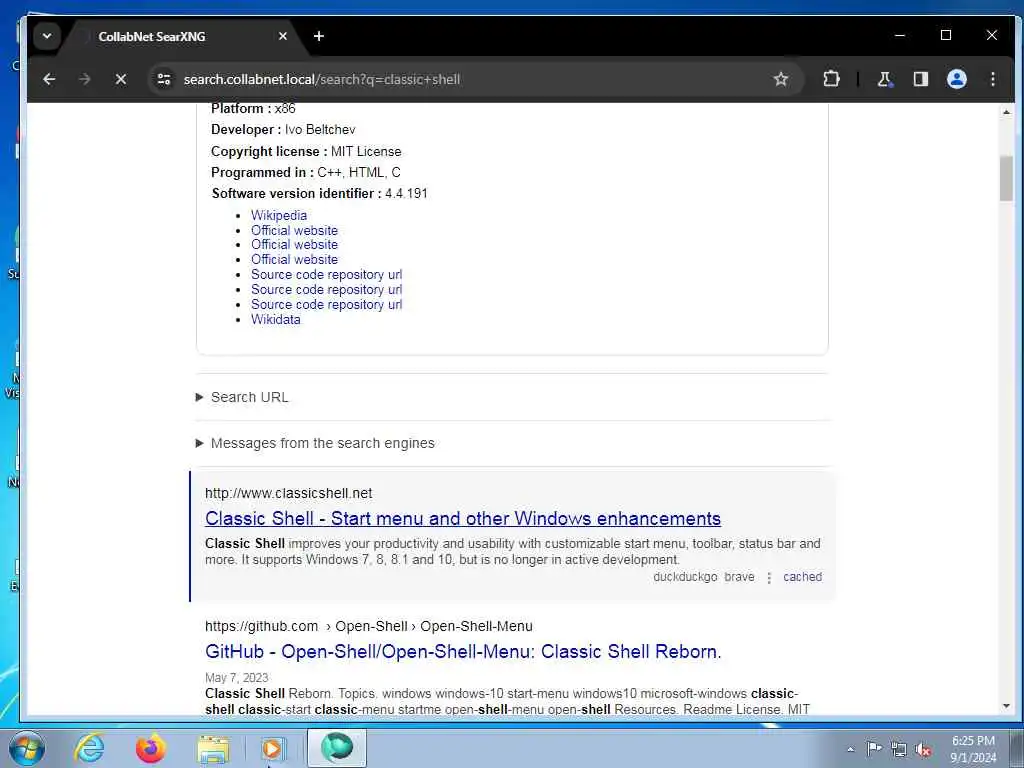Open the muted volume tray icon
This screenshot has height=768, width=1024.
point(923,749)
